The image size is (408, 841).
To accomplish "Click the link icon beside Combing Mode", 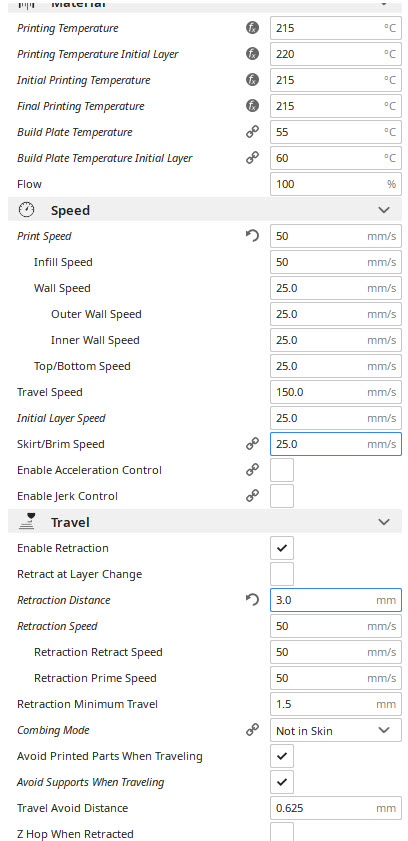I will click(252, 730).
